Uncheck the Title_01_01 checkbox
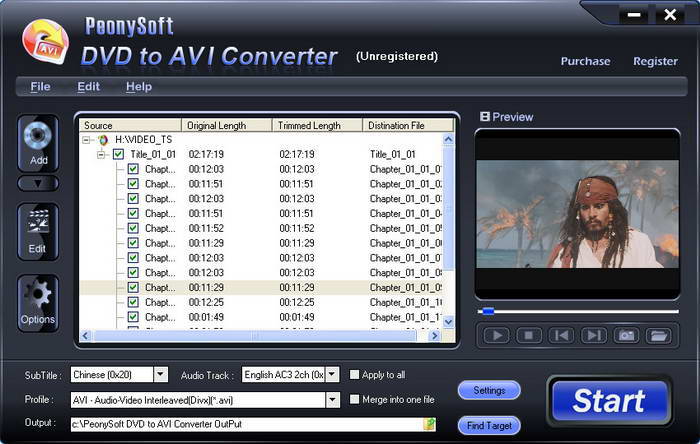This screenshot has height=444, width=700. coord(118,154)
